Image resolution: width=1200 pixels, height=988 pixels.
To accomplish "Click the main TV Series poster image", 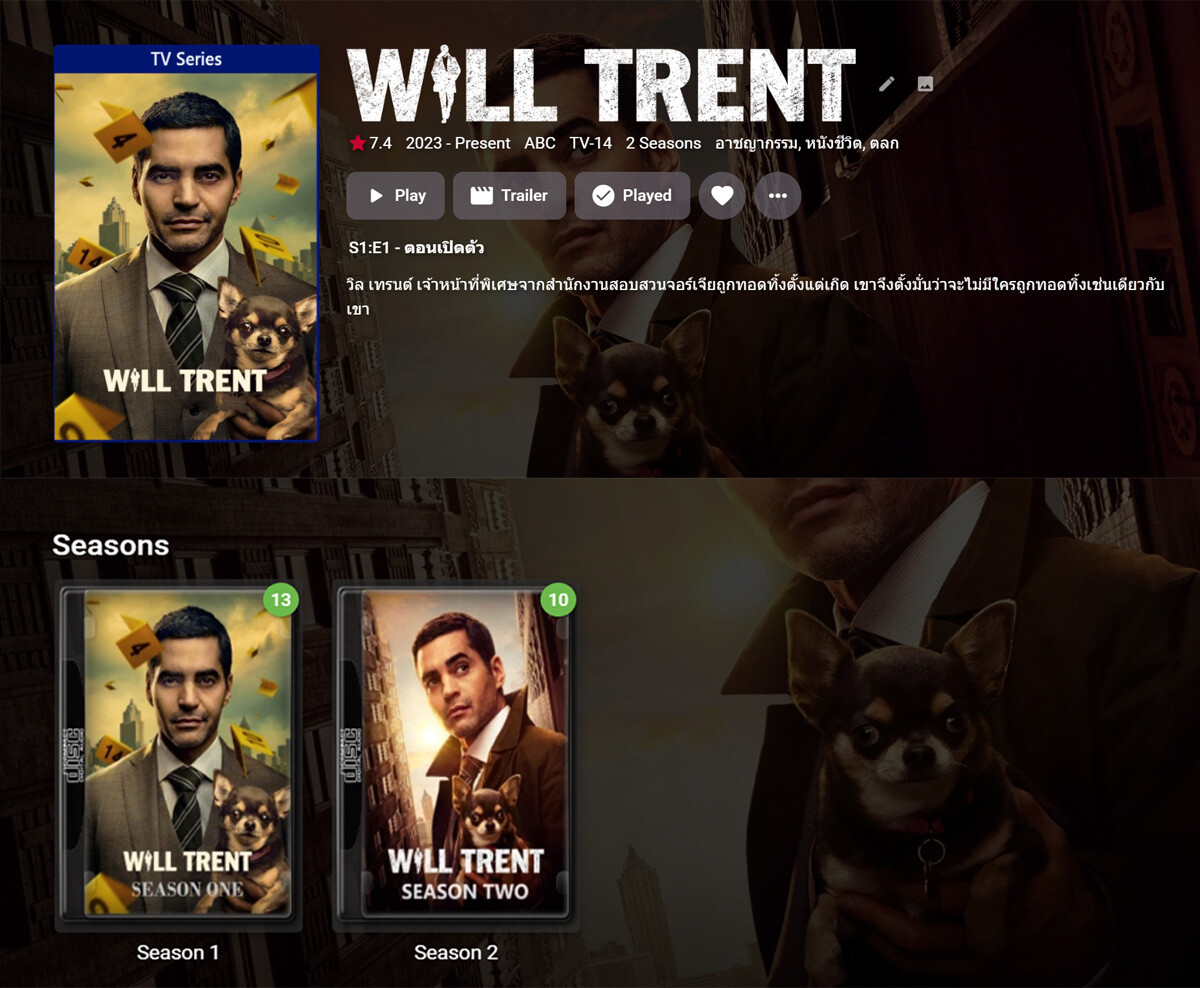I will pyautogui.click(x=187, y=244).
